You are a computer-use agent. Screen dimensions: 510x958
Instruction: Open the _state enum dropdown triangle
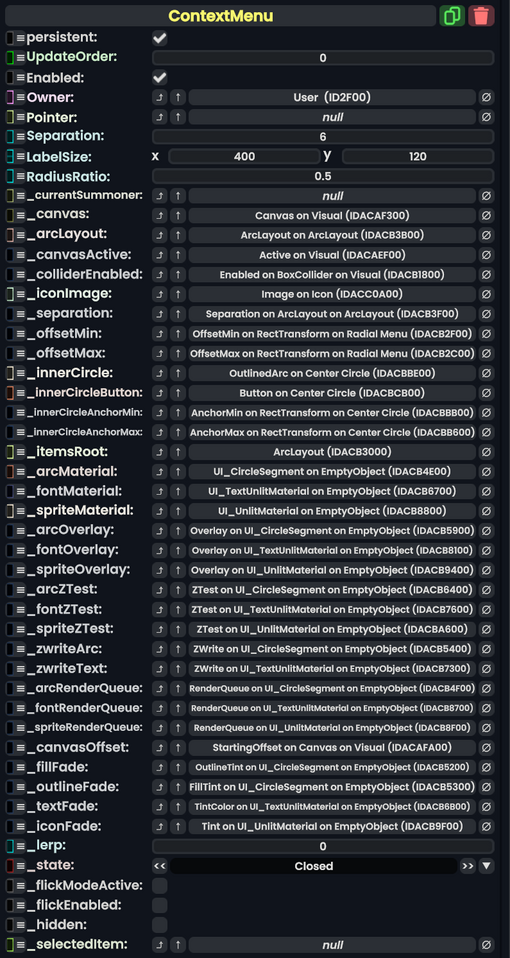tap(486, 866)
